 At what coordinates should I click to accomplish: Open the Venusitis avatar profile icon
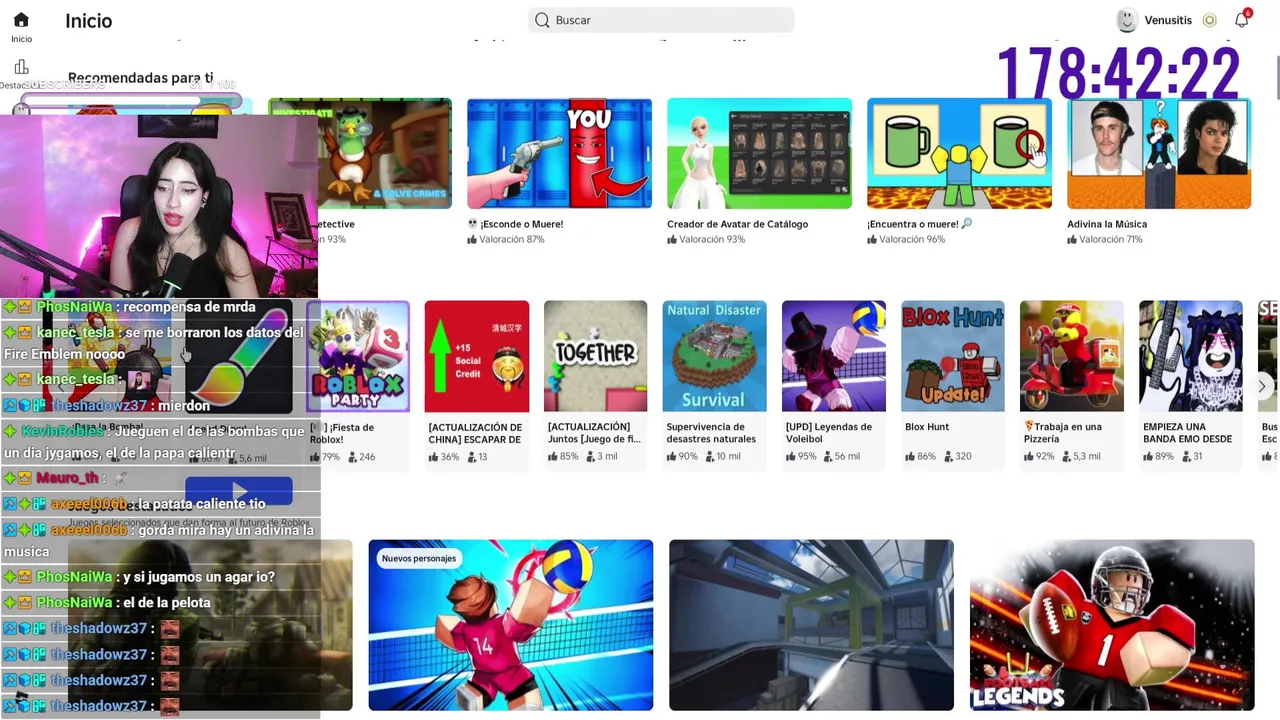click(1127, 20)
